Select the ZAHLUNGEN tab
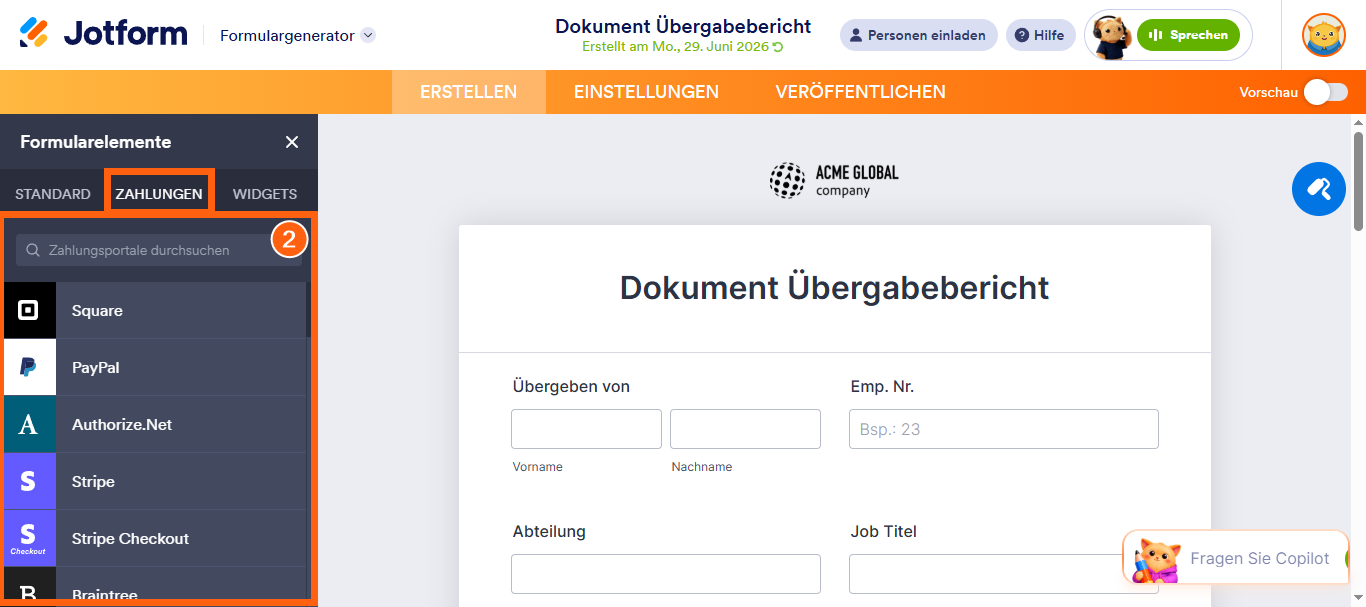 (159, 194)
